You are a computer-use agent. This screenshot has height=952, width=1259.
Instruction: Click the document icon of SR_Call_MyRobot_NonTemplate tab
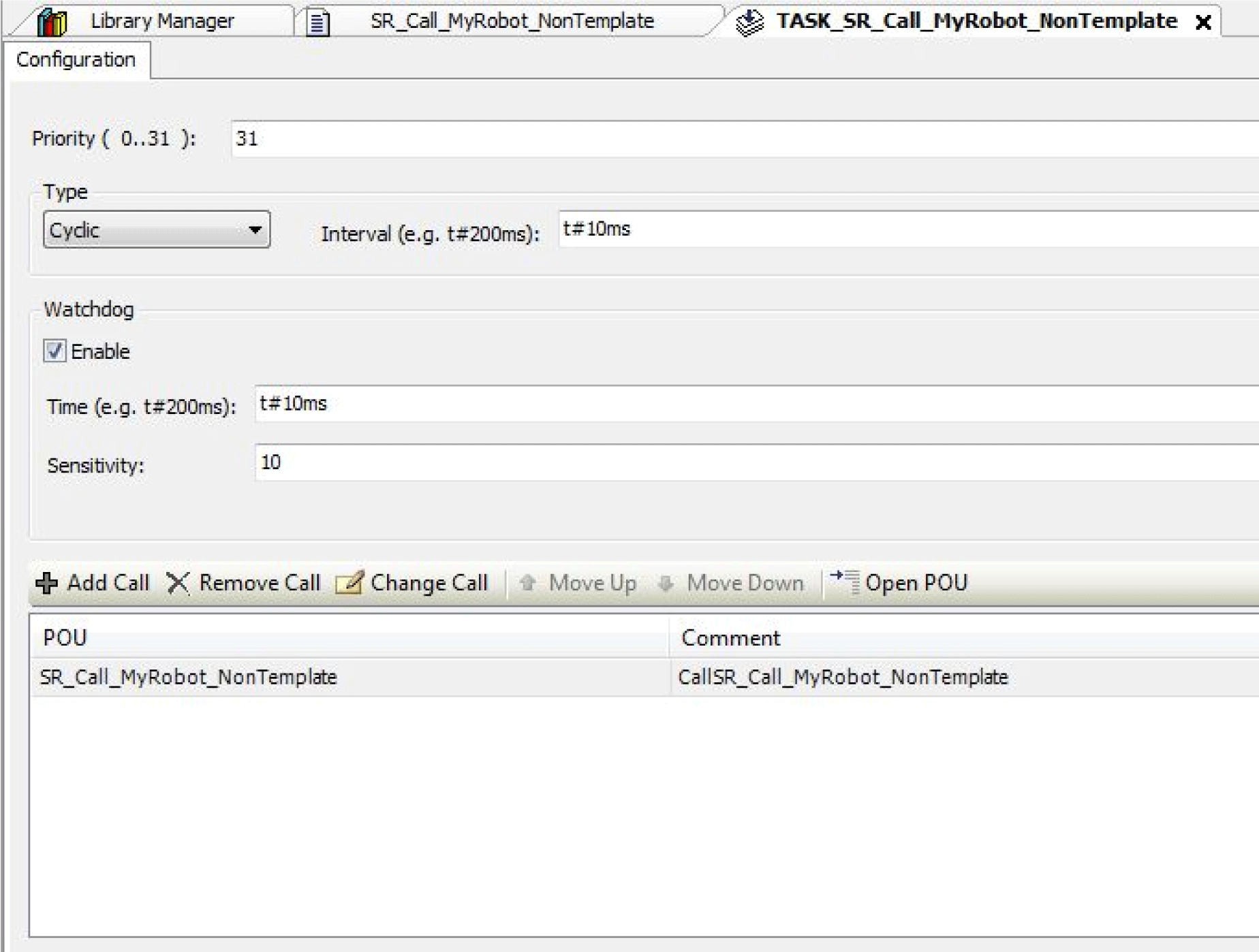click(317, 22)
